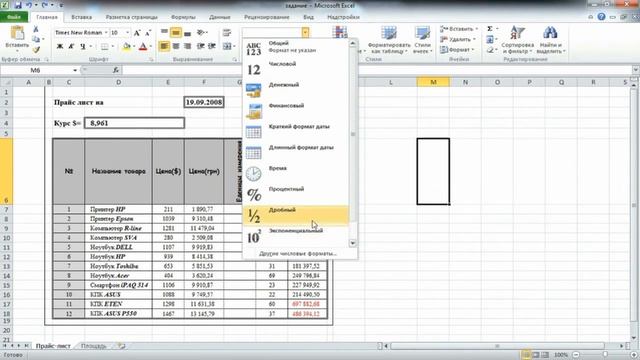This screenshot has height=360, width=640.
Task: Toggle middle vertical alignment
Action: [x=176, y=33]
